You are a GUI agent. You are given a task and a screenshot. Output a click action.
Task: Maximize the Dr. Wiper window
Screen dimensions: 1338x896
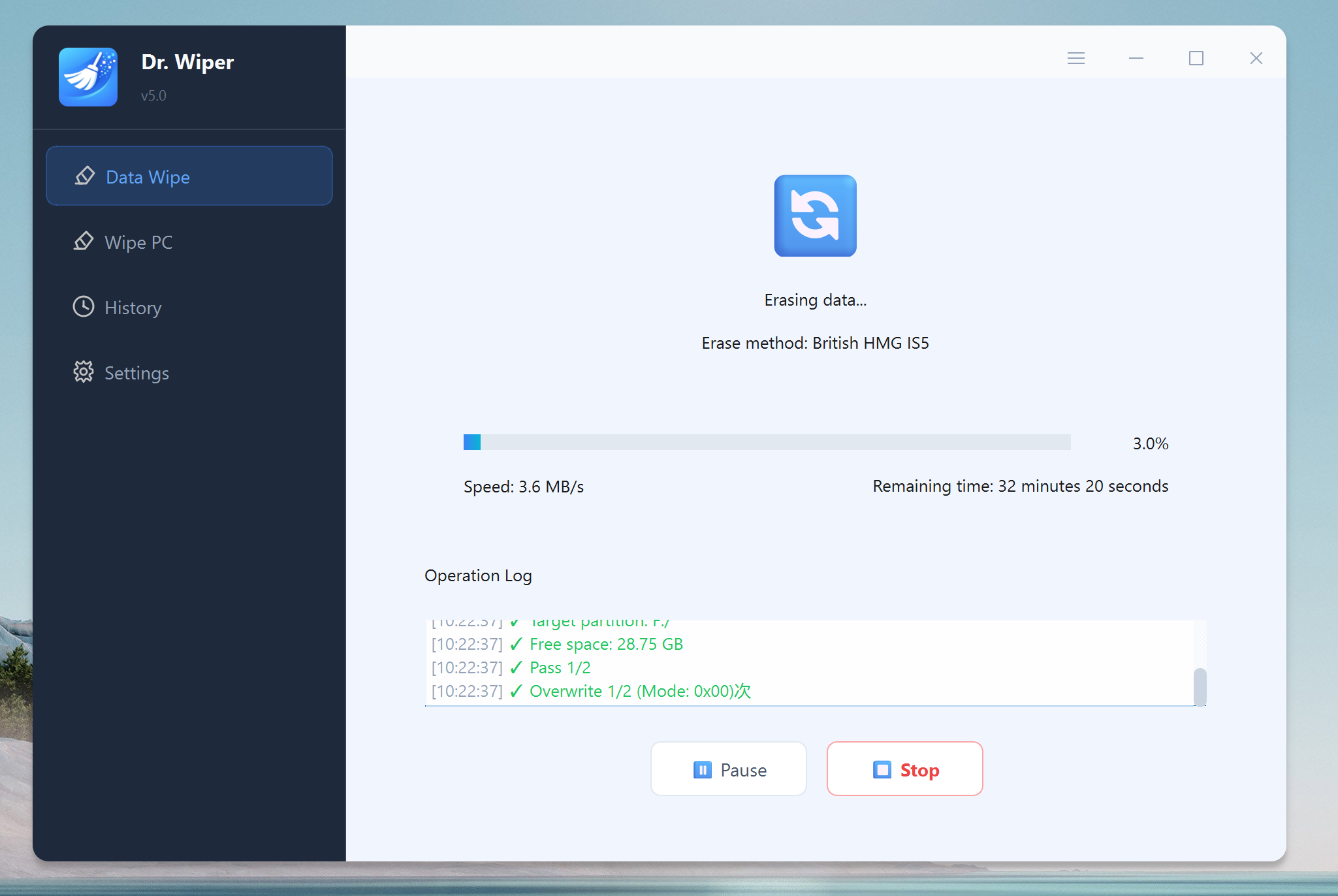(x=1196, y=58)
